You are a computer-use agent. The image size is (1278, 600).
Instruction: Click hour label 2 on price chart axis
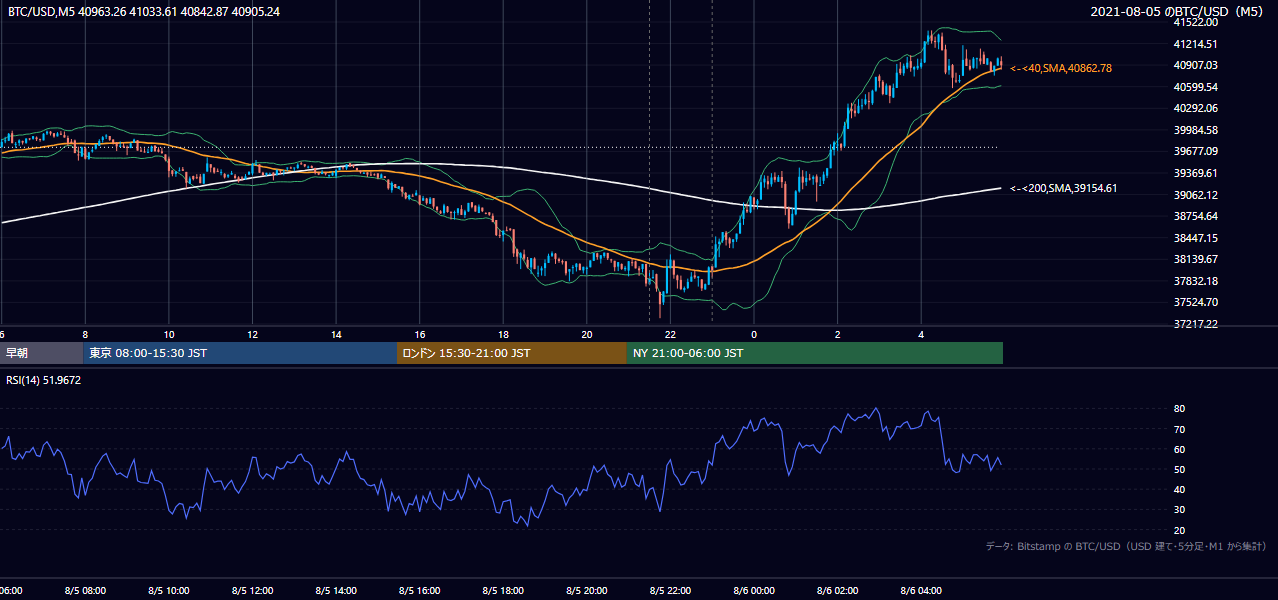coord(838,335)
